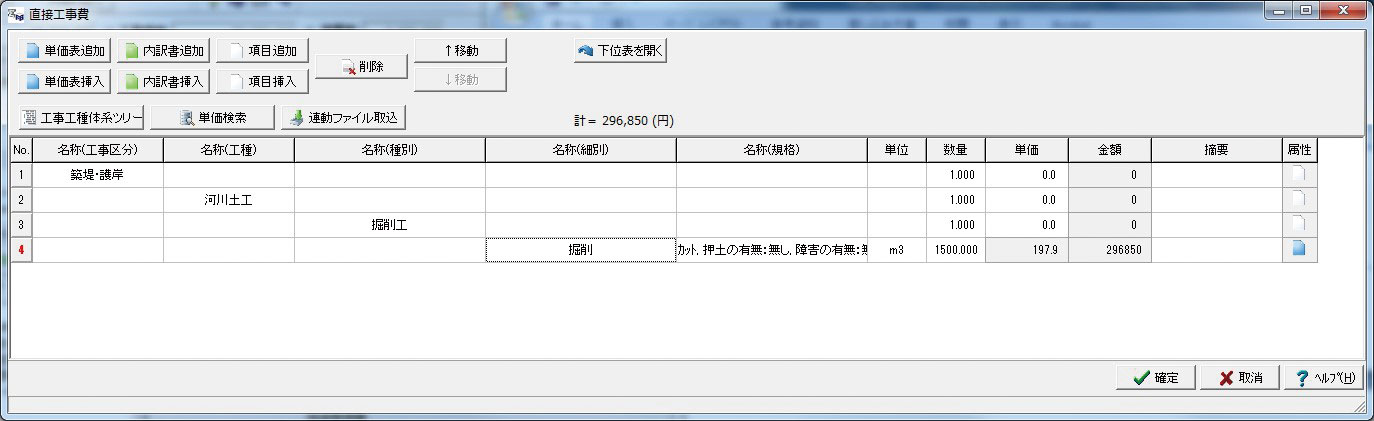The image size is (1374, 421).
Task: Click the disabled ↓移動 button
Action: pyautogui.click(x=460, y=80)
